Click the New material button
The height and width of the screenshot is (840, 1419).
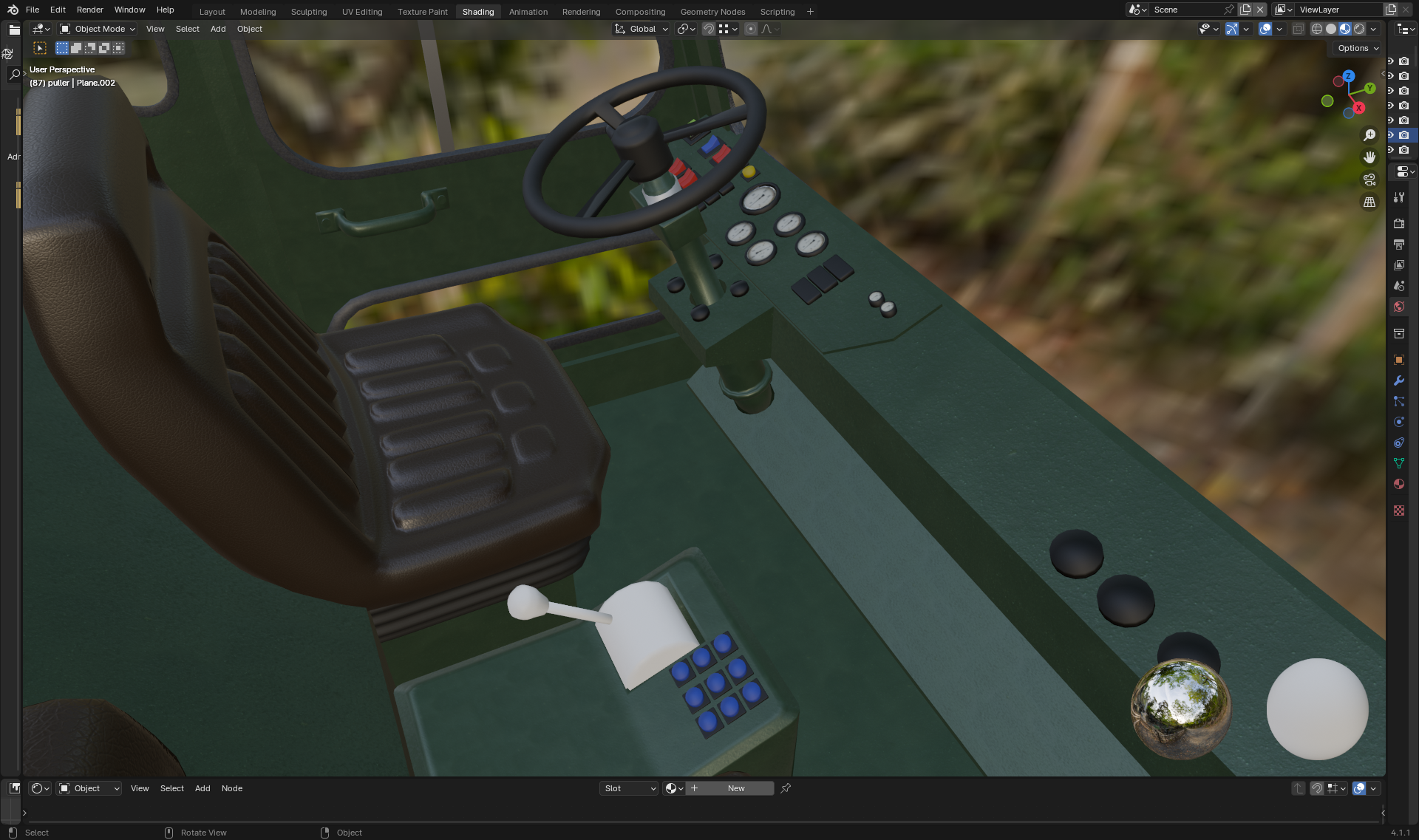point(729,788)
